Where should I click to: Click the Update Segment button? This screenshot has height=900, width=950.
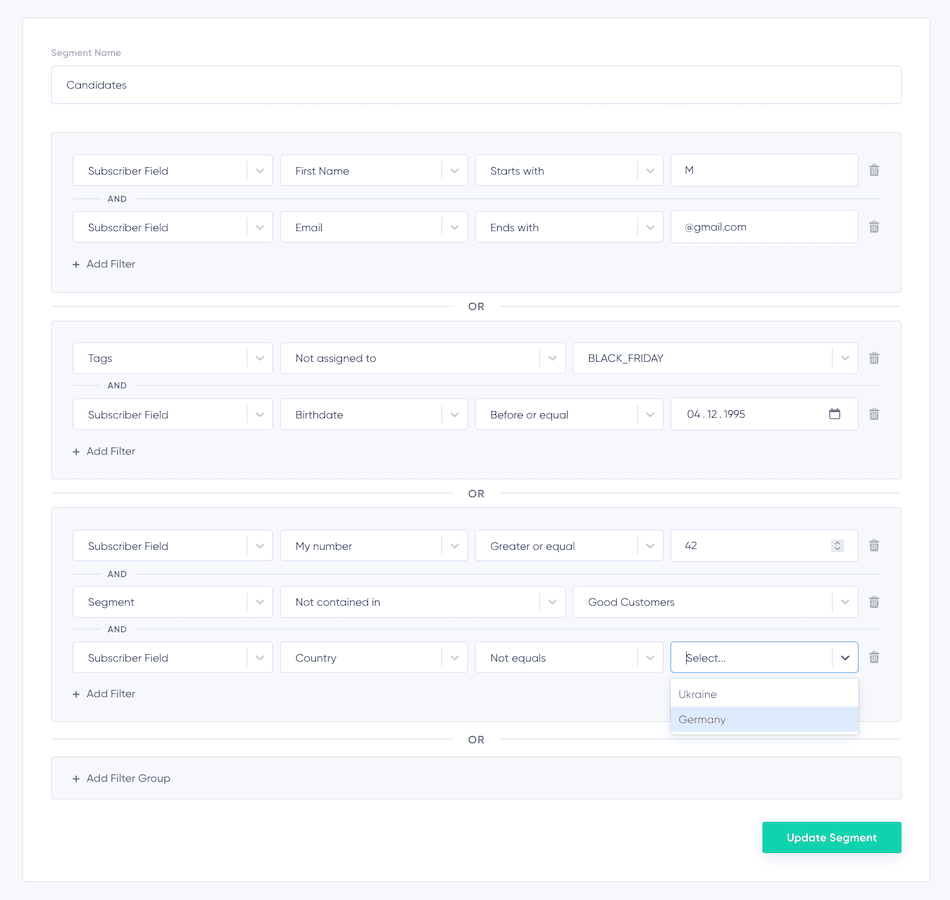click(x=831, y=837)
